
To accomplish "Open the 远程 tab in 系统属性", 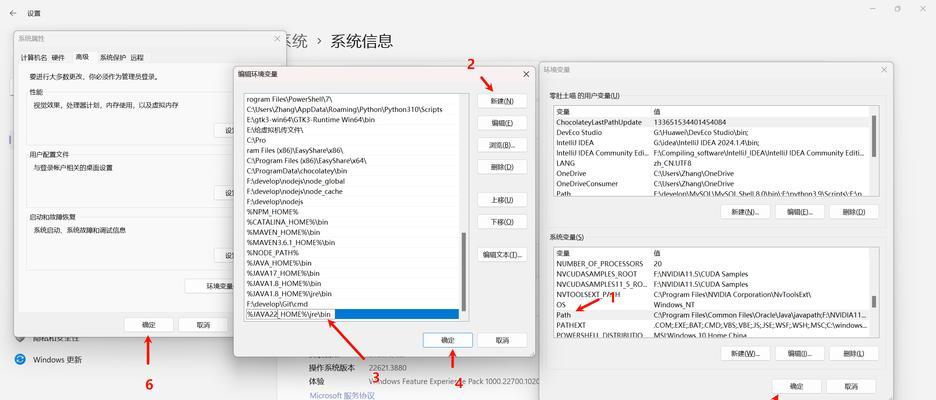I will [137, 57].
